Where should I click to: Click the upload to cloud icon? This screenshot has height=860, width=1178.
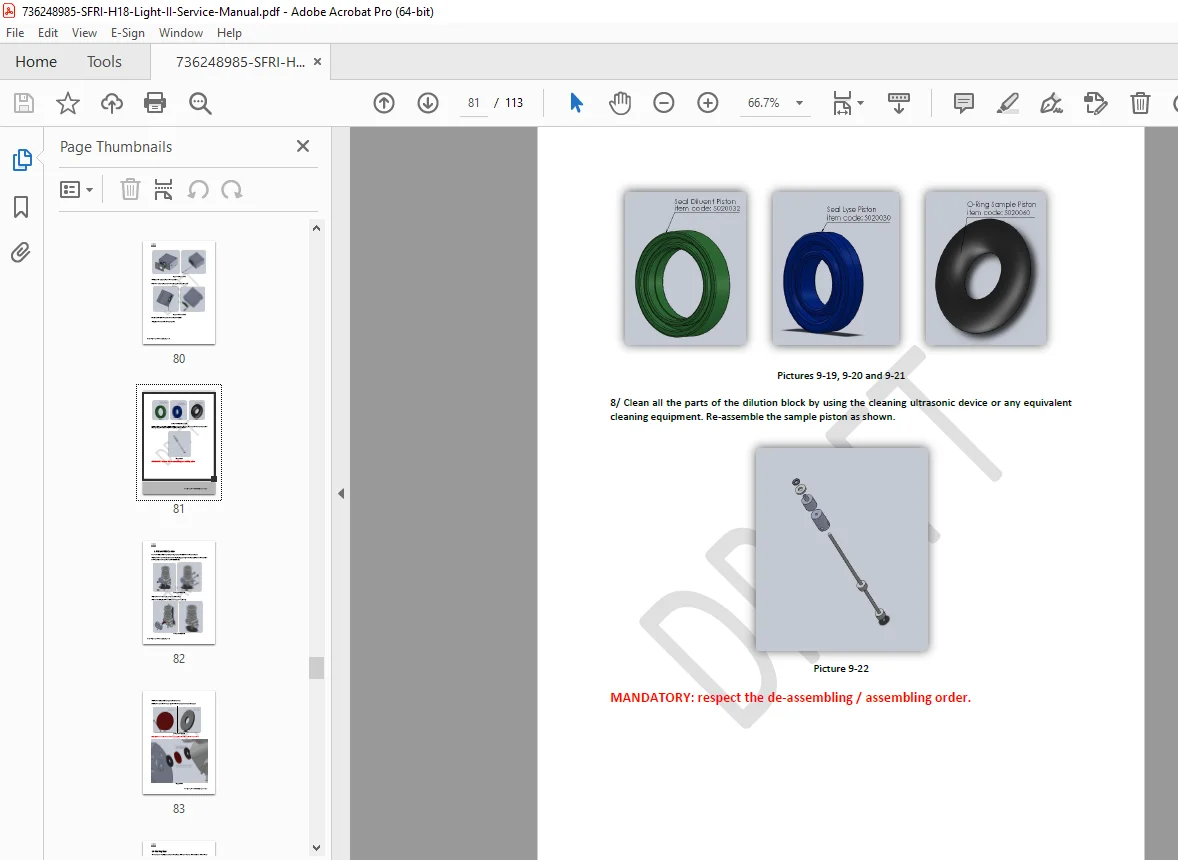112,103
